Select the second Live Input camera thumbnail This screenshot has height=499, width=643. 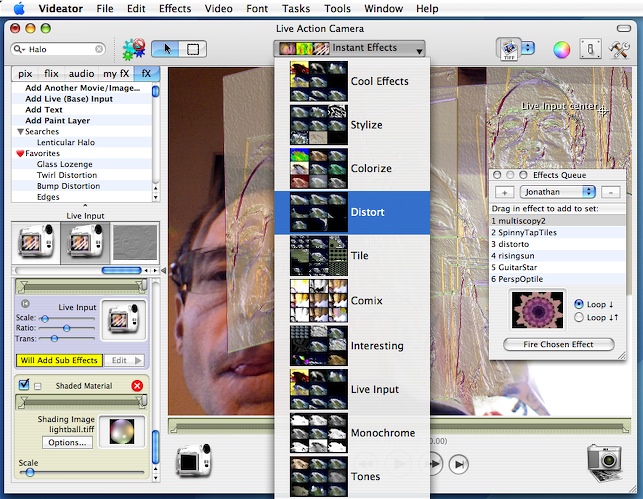[85, 242]
